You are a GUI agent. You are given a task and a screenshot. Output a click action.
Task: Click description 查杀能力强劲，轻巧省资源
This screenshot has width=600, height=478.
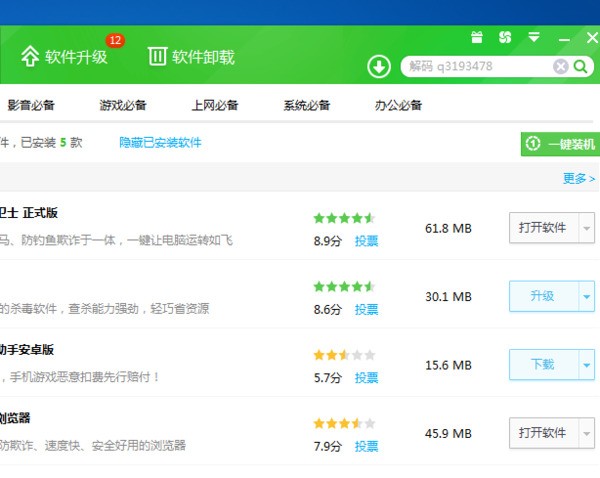pyautogui.click(x=139, y=308)
